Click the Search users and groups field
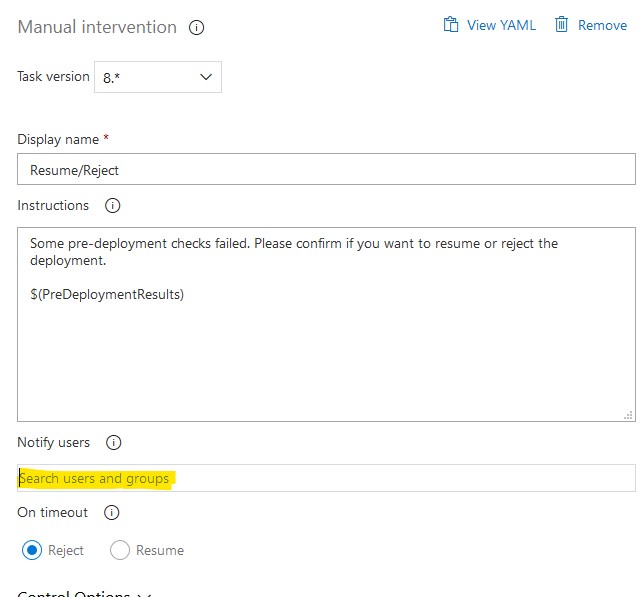 (x=326, y=478)
